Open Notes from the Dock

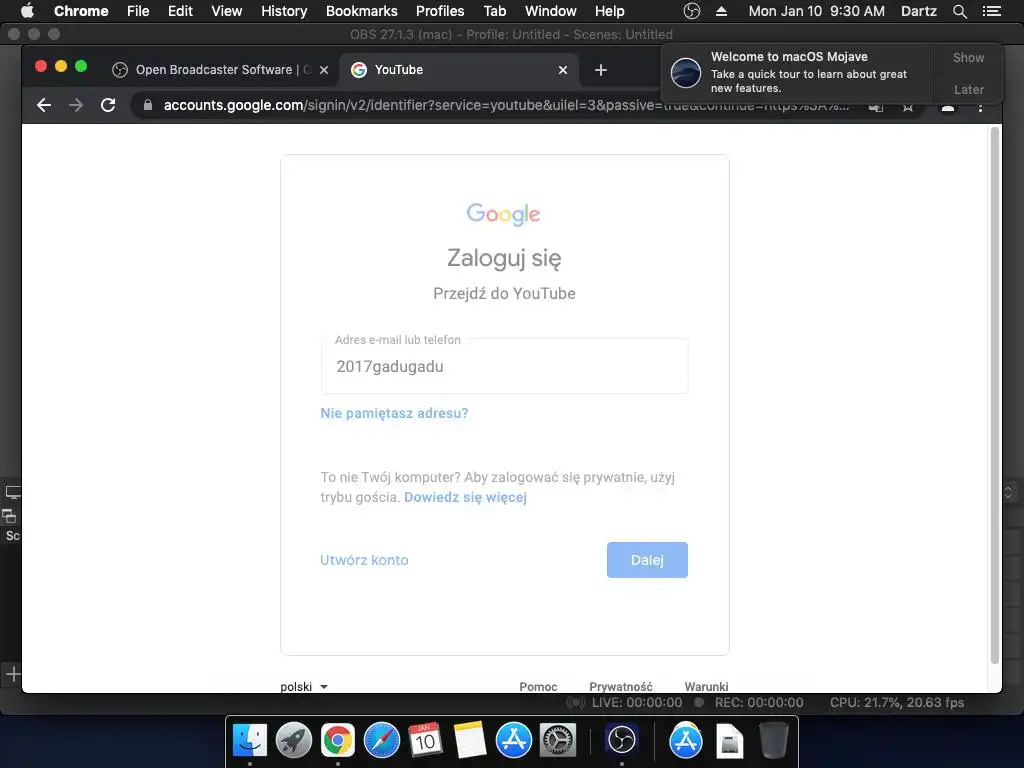pos(470,740)
